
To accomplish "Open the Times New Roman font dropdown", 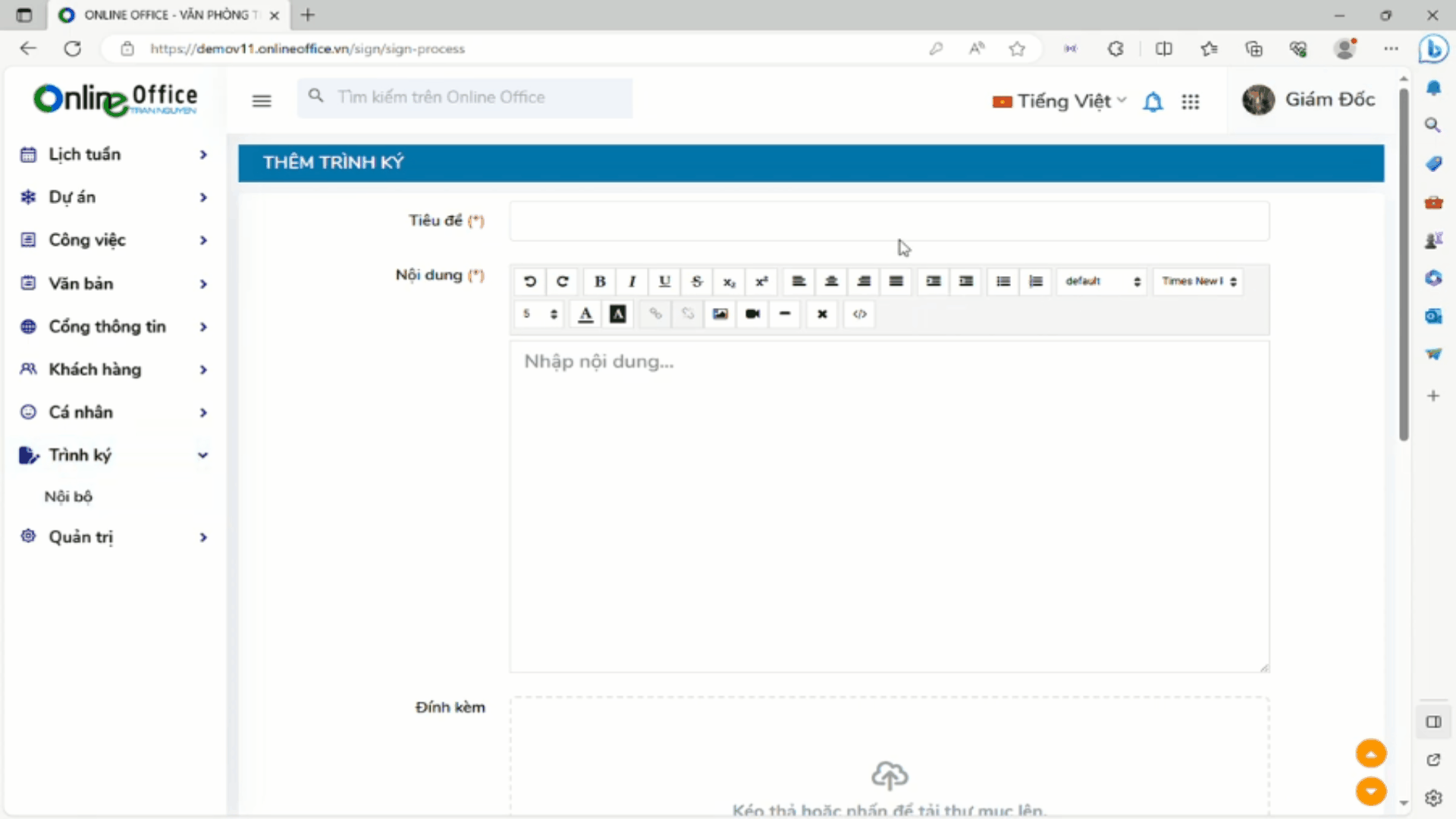I will (x=1198, y=281).
